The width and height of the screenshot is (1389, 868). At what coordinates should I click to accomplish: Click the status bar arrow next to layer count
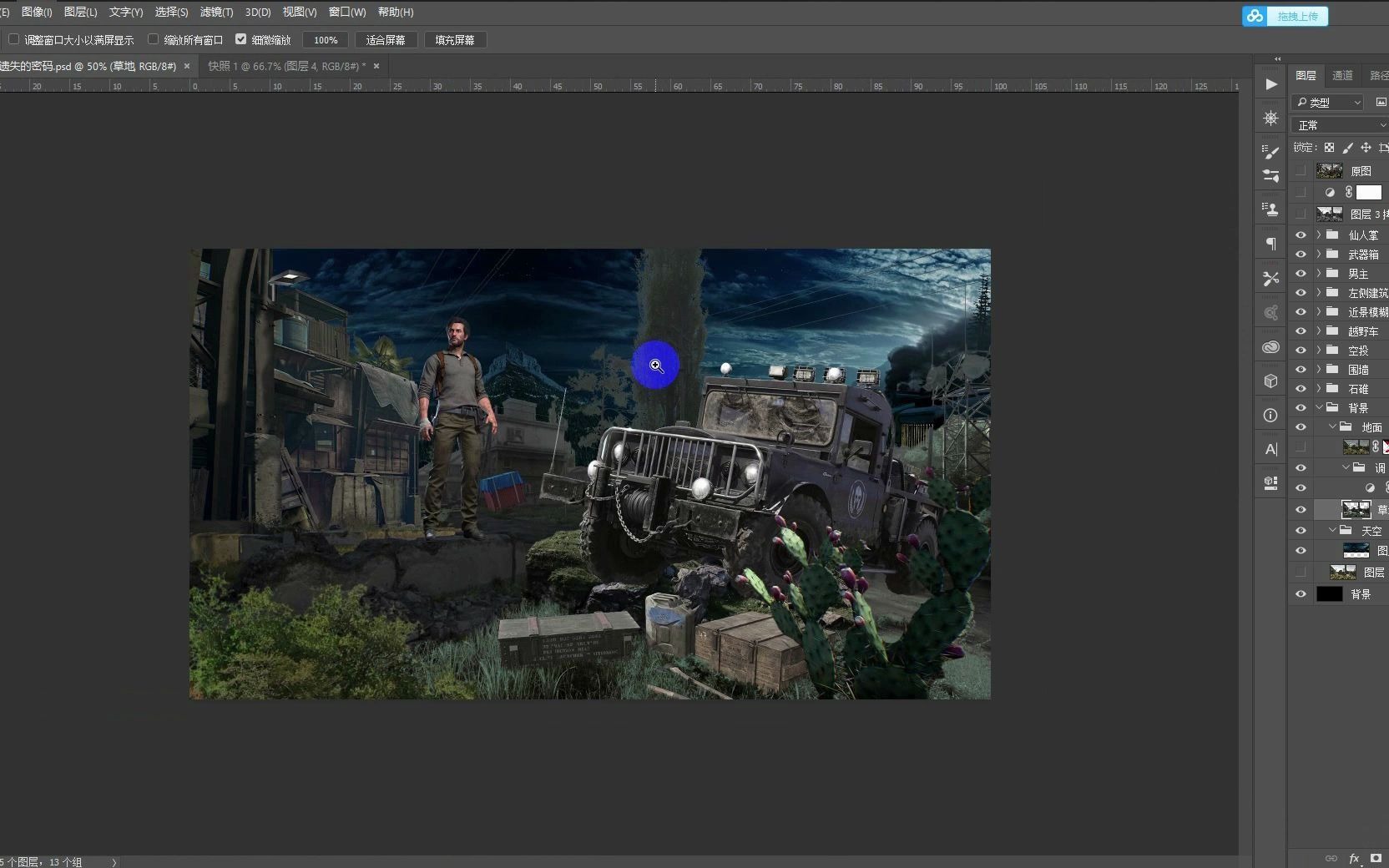coord(114,862)
